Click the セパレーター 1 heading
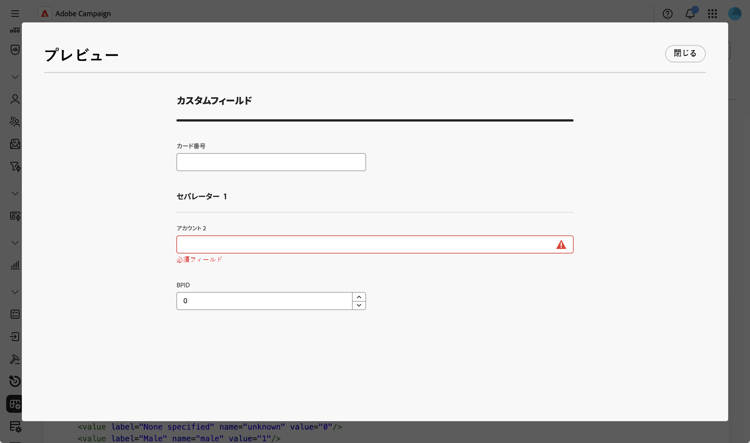 point(202,197)
